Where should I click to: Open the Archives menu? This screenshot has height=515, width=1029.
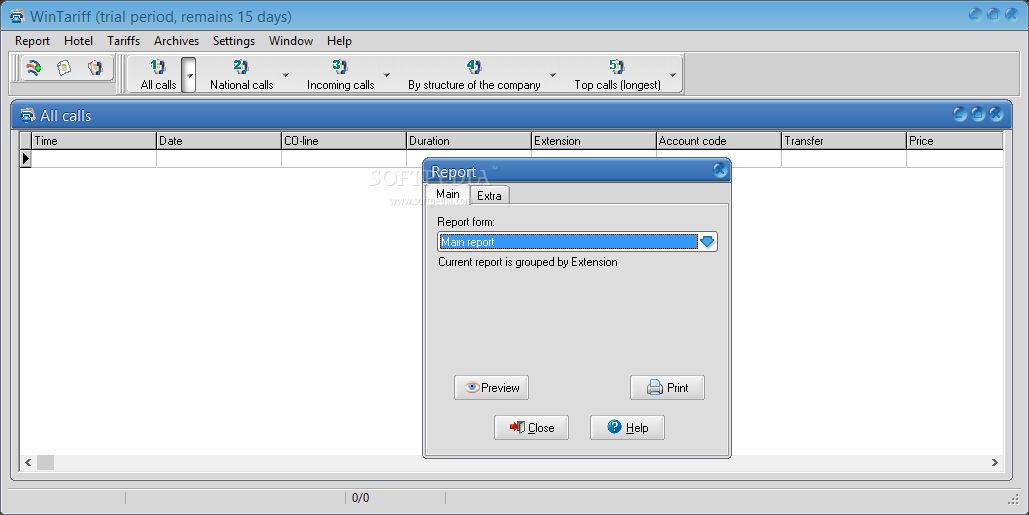coord(177,41)
